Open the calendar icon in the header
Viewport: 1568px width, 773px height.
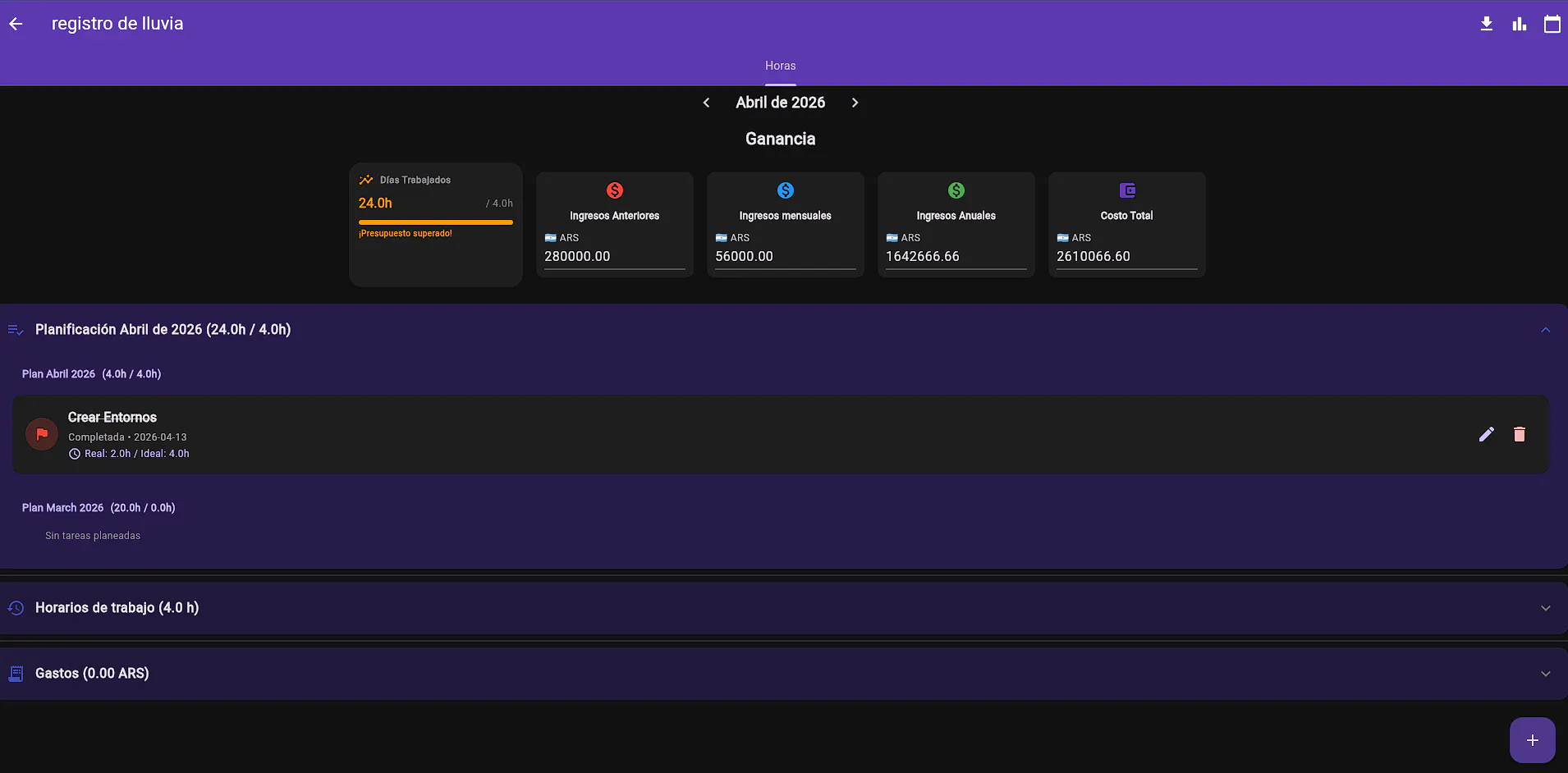(1552, 24)
